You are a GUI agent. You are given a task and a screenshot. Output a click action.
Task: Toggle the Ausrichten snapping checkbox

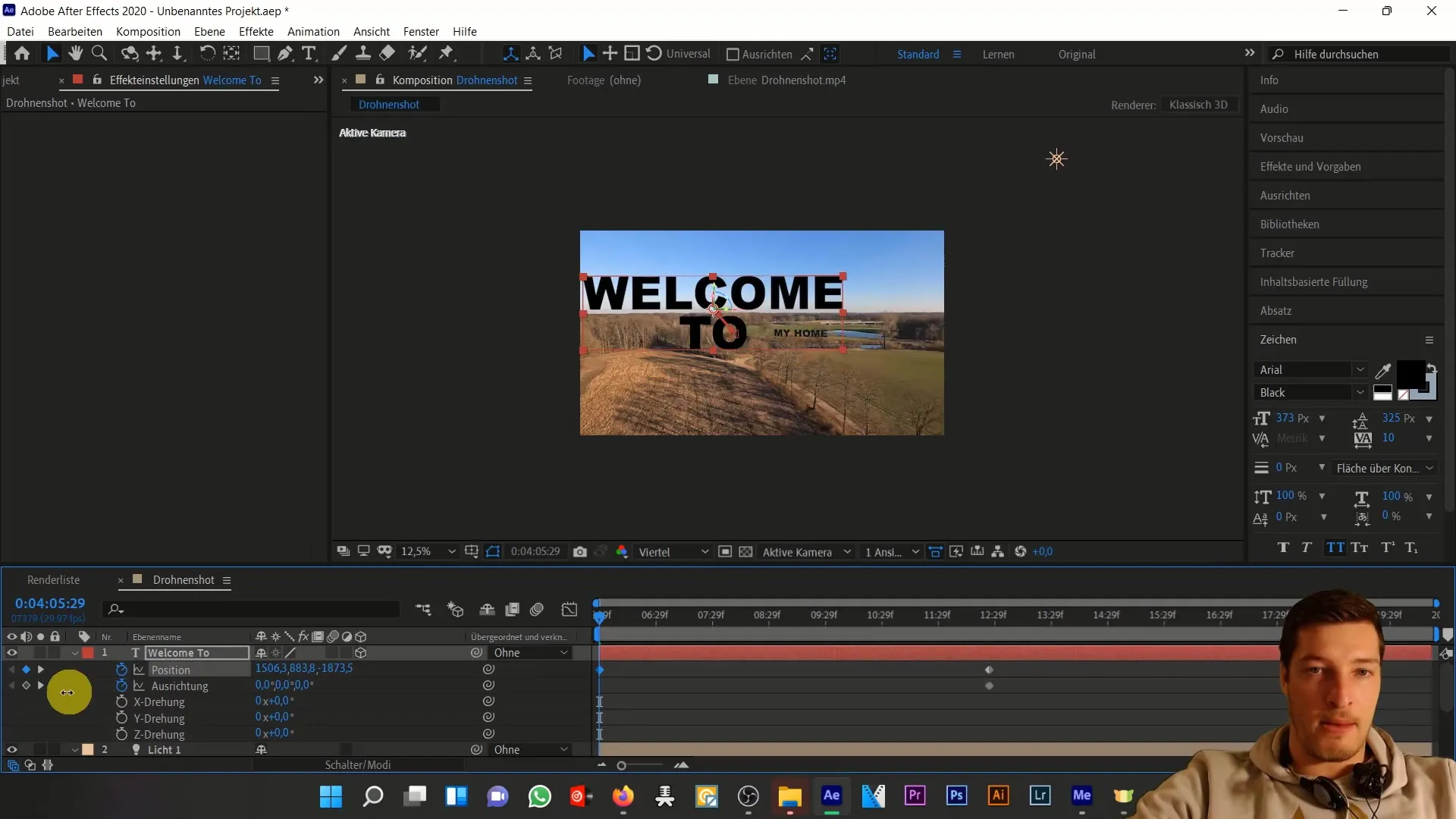point(733,55)
